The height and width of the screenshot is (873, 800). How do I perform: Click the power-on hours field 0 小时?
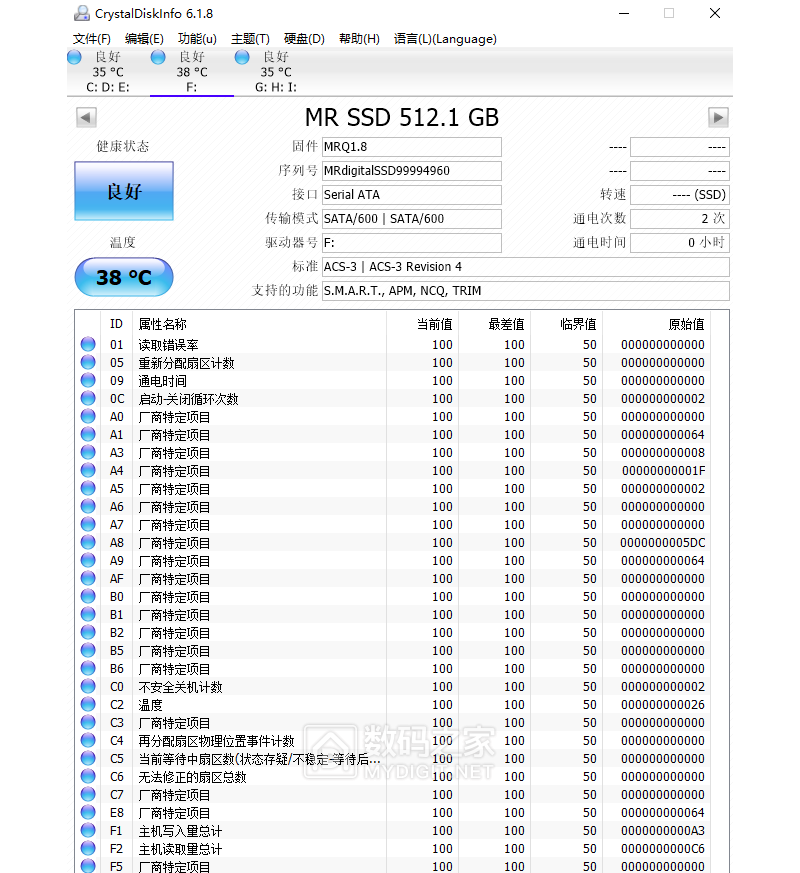pyautogui.click(x=680, y=243)
